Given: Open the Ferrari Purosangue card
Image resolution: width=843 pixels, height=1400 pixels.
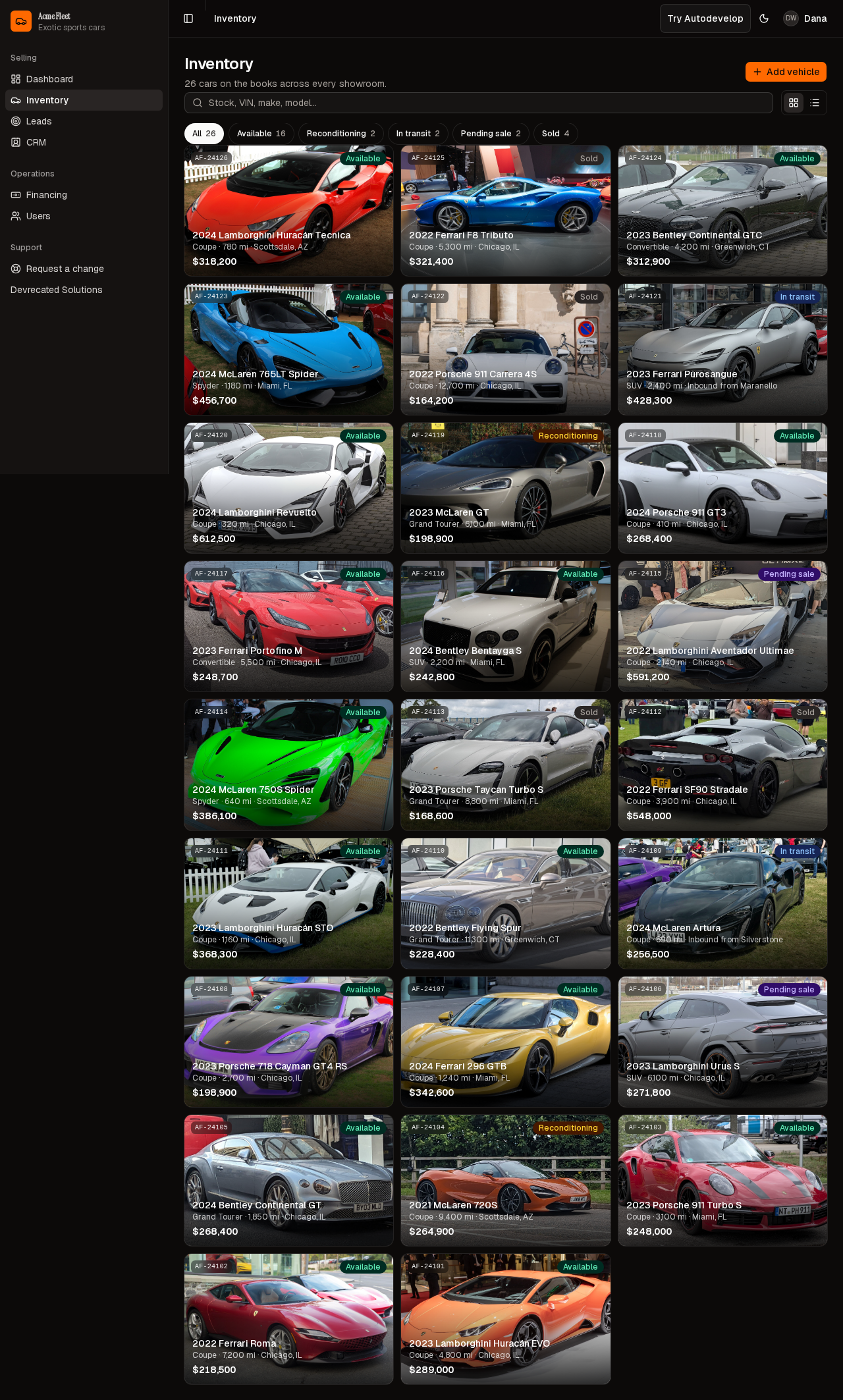Looking at the screenshot, I should (x=722, y=350).
